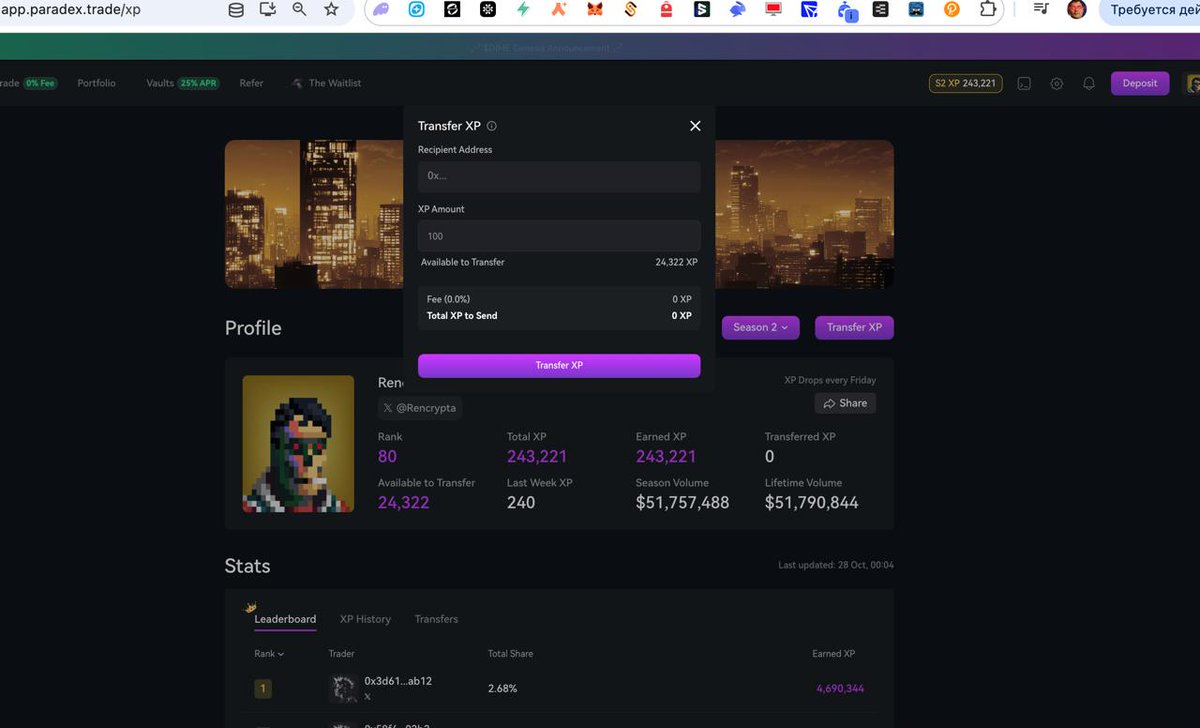Open the X profile via @Rencrypta badge icon
Viewport: 1200px width, 728px height.
tap(387, 407)
